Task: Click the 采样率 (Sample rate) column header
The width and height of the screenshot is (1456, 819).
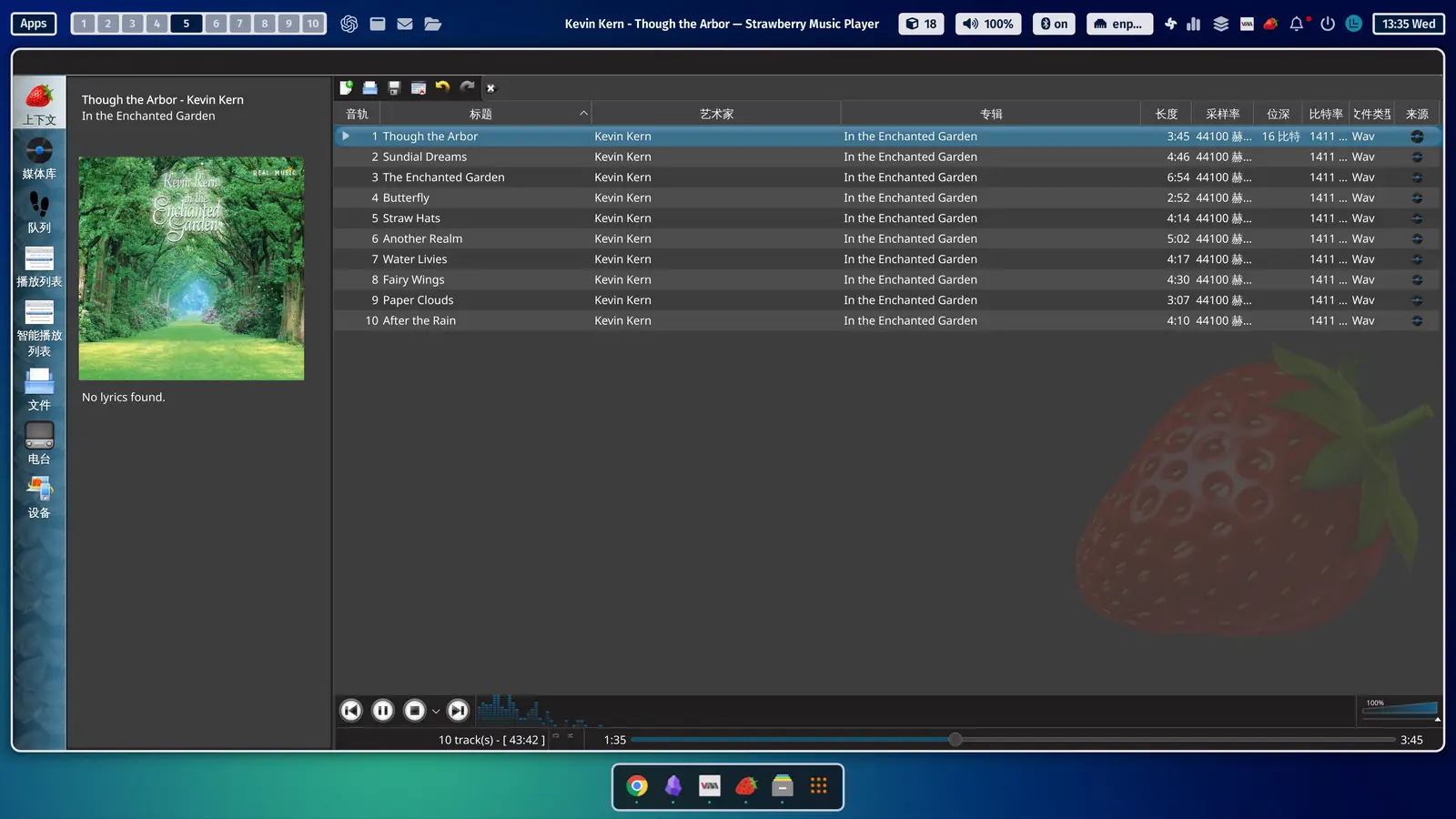Action: pos(1223,114)
